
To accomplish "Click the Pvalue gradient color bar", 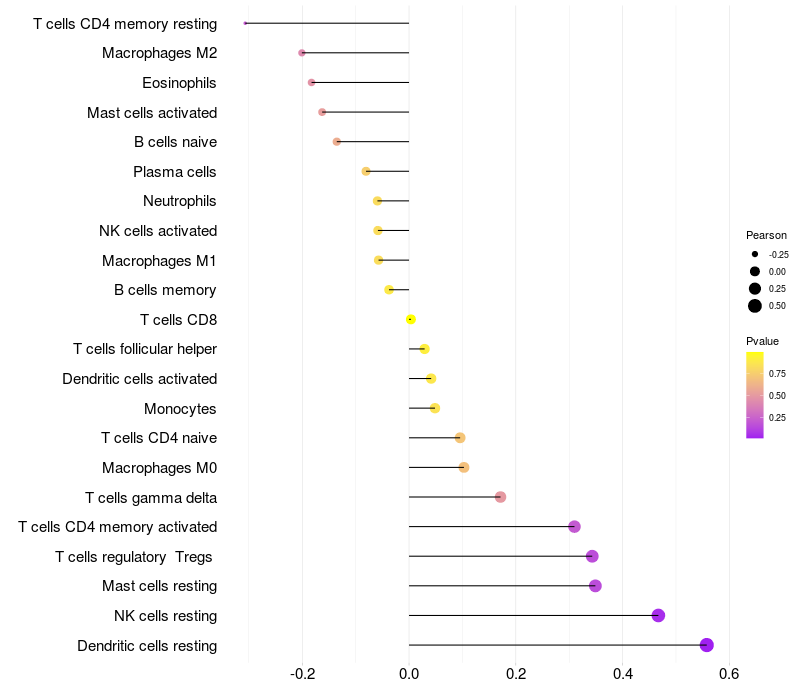I will coord(755,394).
